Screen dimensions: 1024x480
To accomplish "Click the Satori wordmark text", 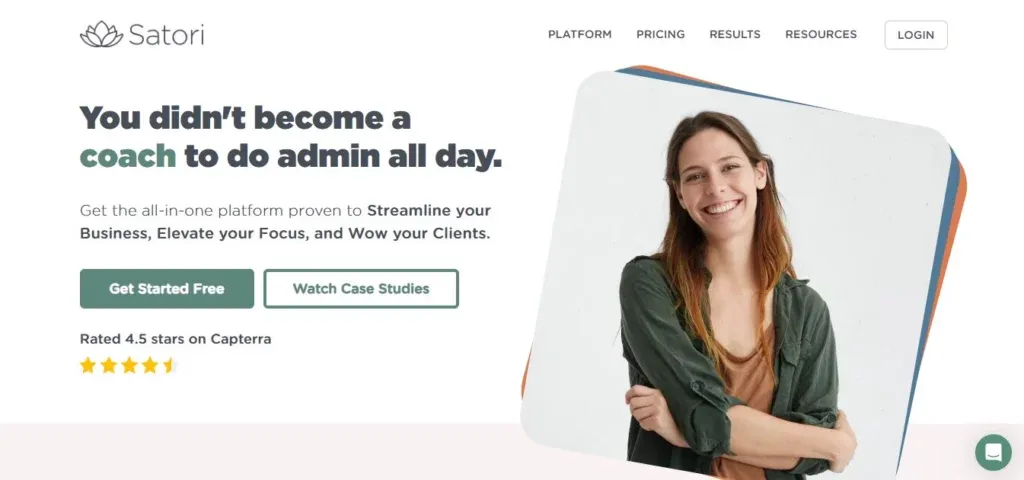I will coord(167,35).
